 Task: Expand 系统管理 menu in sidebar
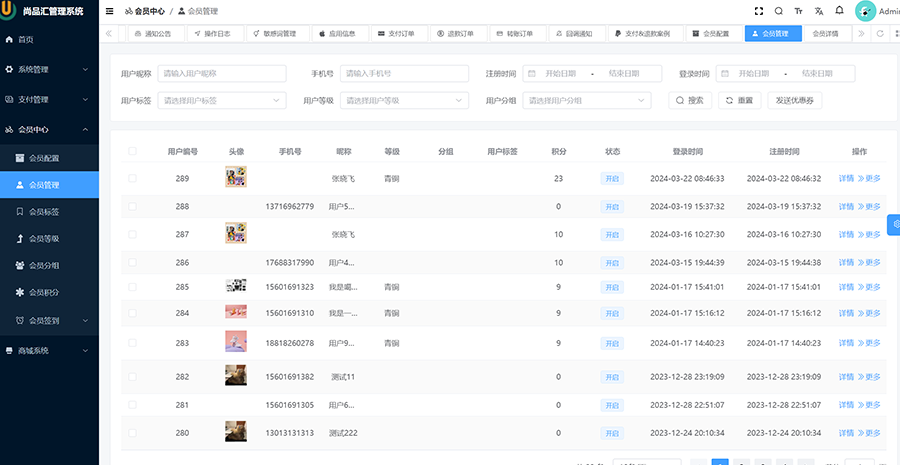49,69
